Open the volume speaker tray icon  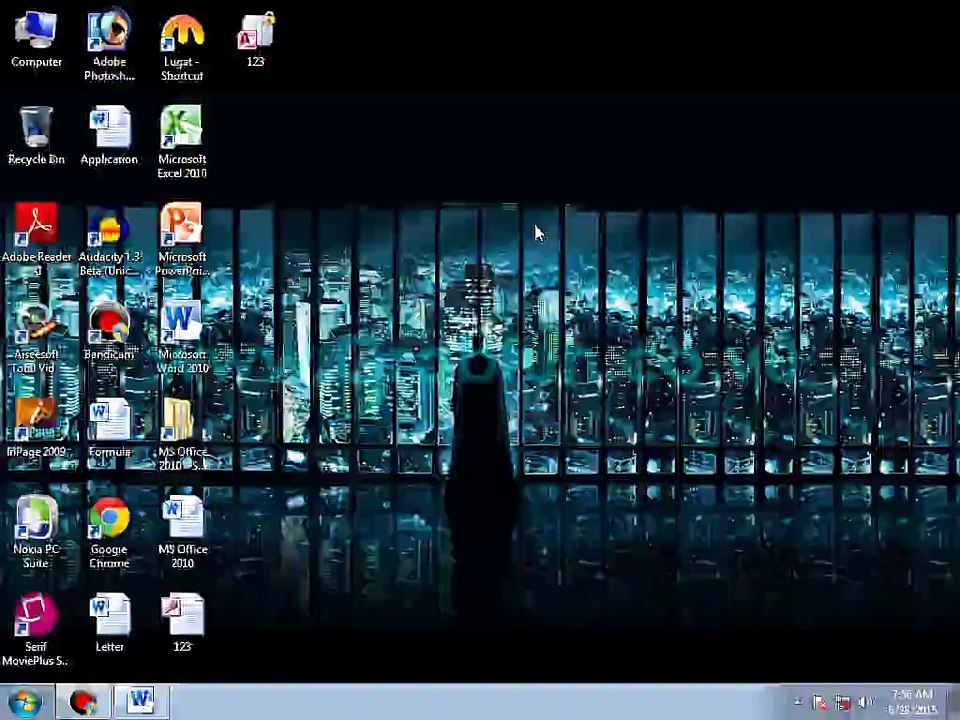click(866, 702)
